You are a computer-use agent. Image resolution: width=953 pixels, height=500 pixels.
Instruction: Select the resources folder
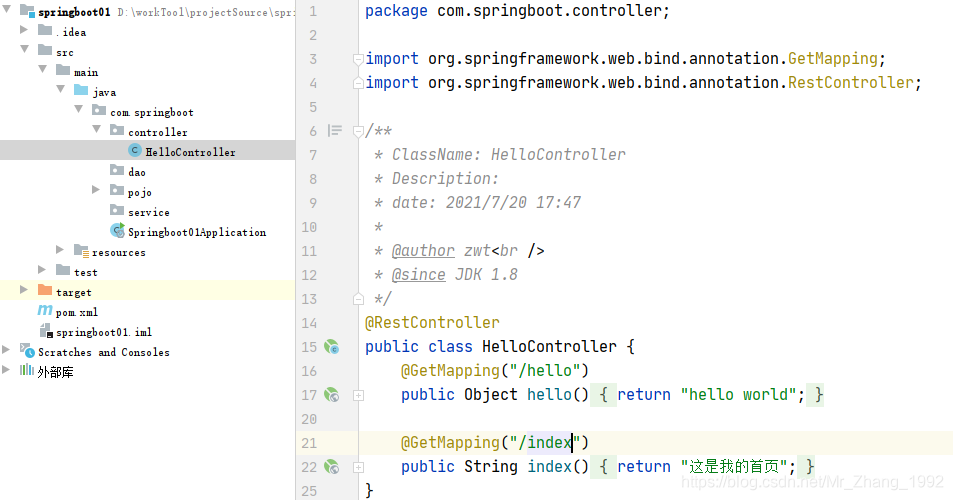point(119,252)
